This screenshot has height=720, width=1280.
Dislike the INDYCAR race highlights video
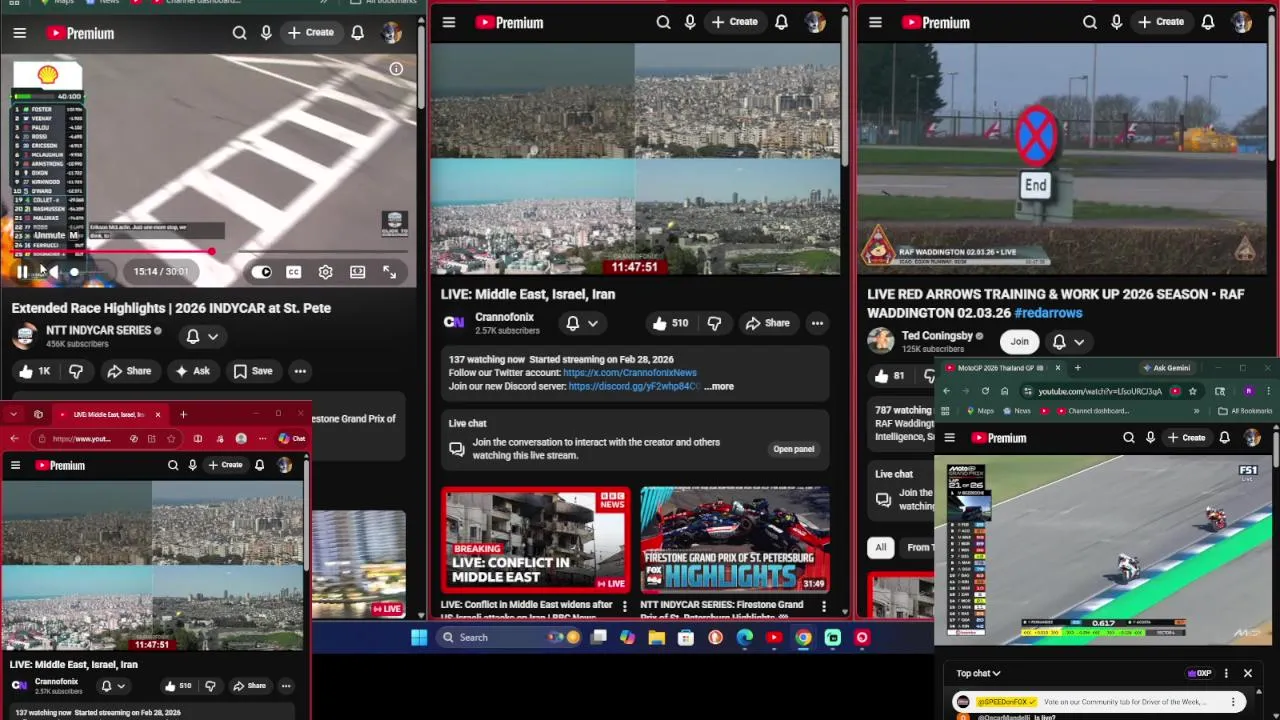tap(76, 371)
